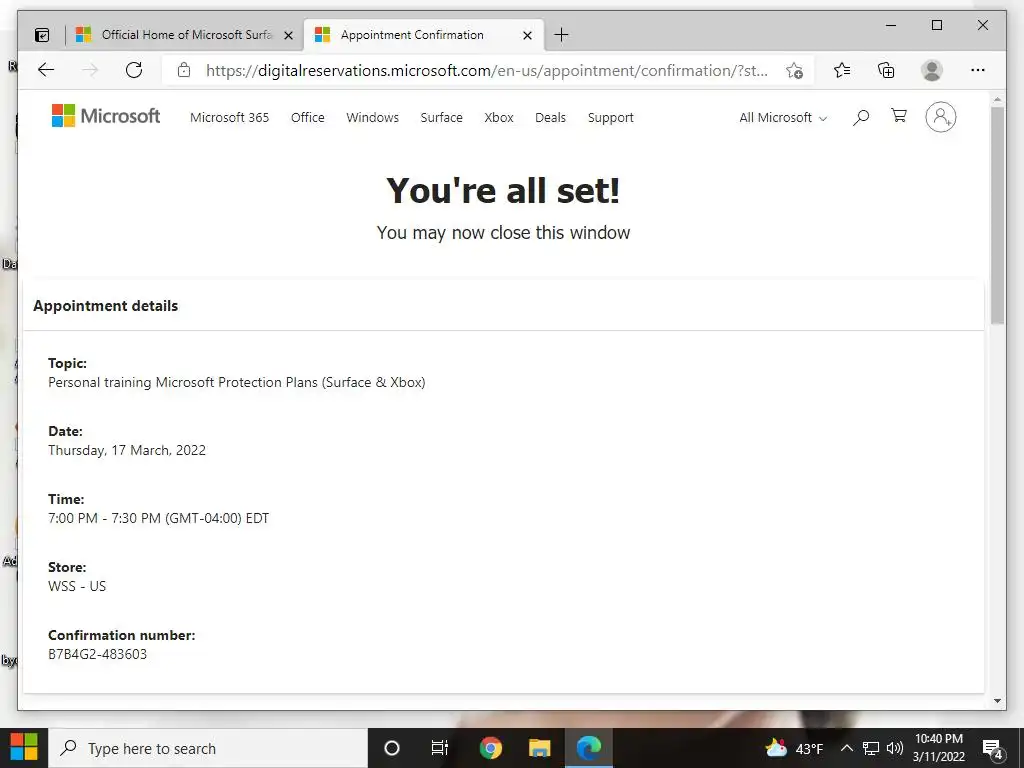The image size is (1024, 768).
Task: Open the Windows Start menu
Action: (x=24, y=748)
